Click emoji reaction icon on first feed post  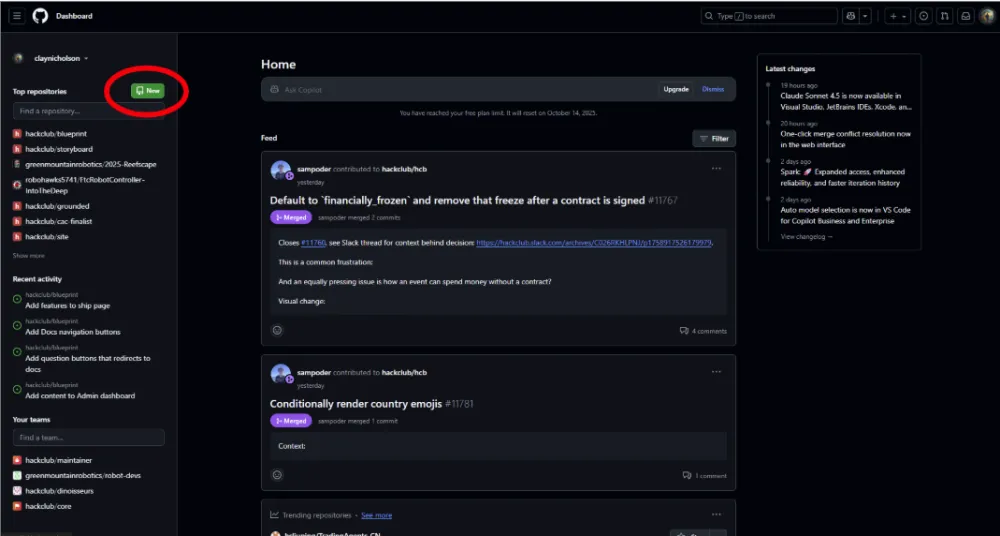[277, 330]
